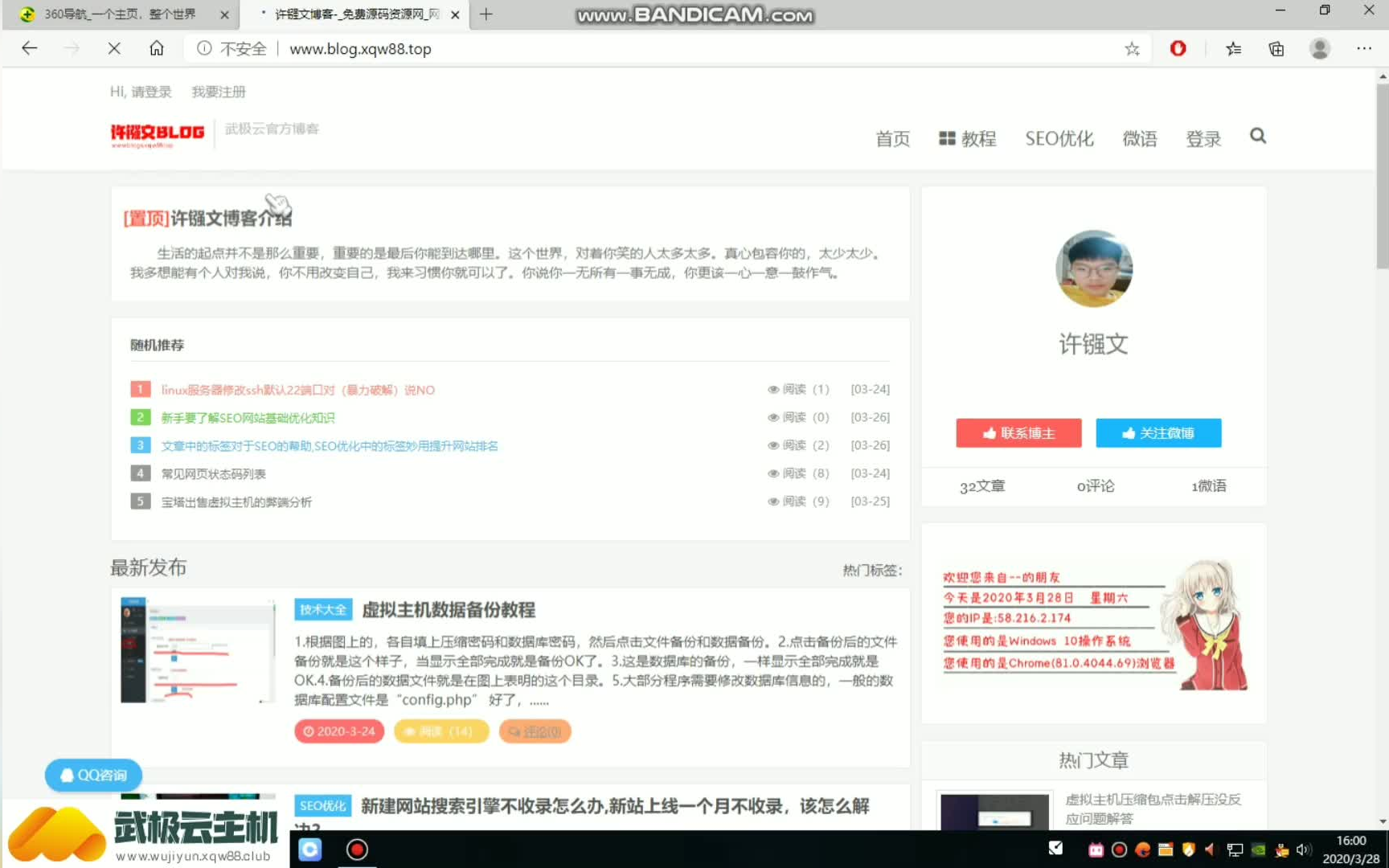
Task: Close the 360导航 tab
Action: point(224,14)
